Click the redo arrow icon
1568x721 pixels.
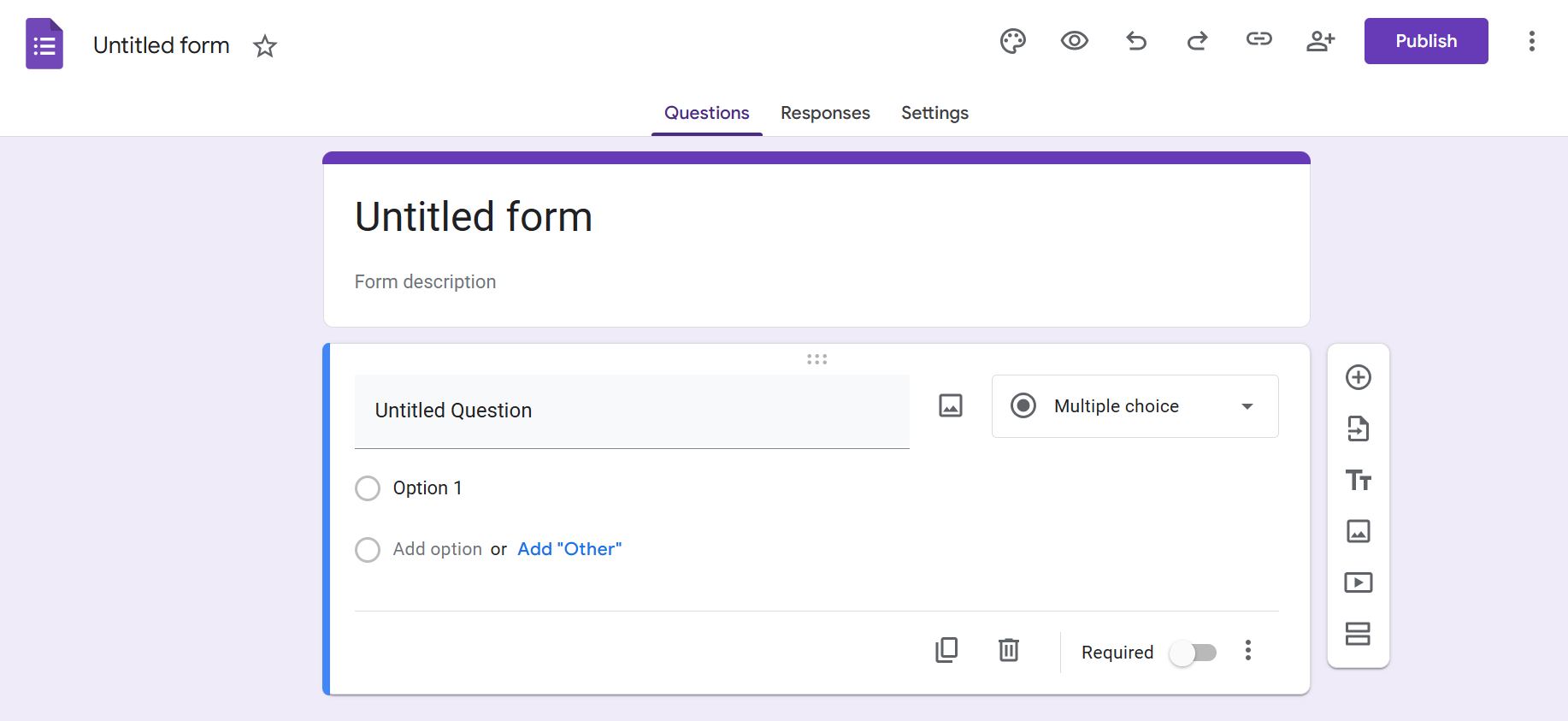1197,41
